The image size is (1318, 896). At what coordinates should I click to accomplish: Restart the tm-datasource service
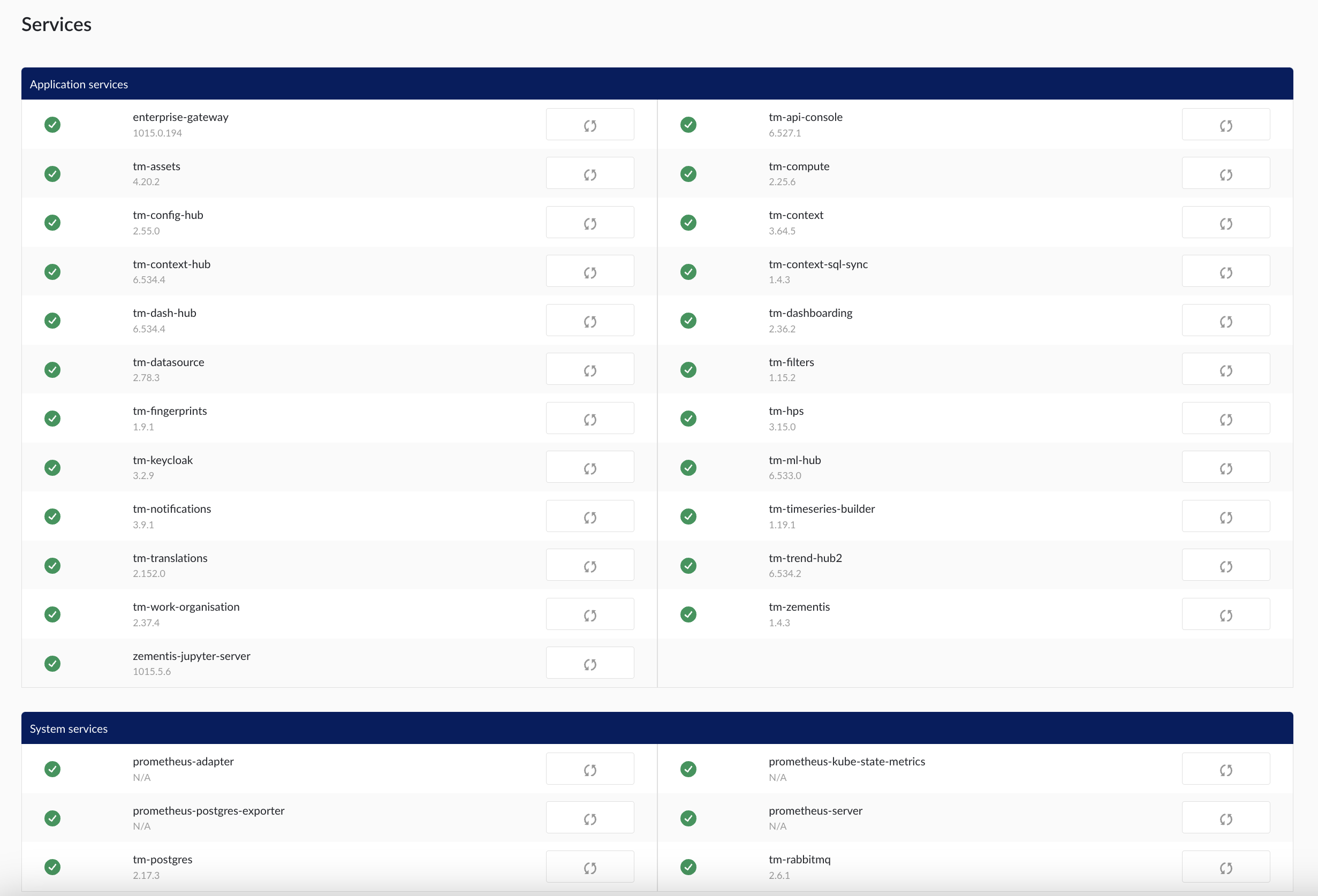click(590, 369)
